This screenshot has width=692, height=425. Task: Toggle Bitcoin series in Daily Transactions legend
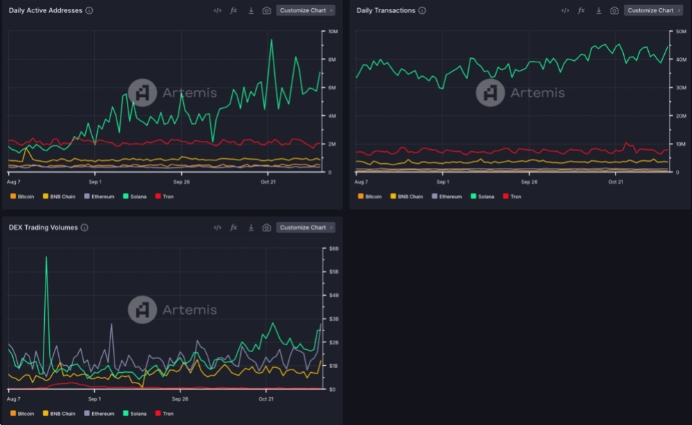pyautogui.click(x=370, y=196)
